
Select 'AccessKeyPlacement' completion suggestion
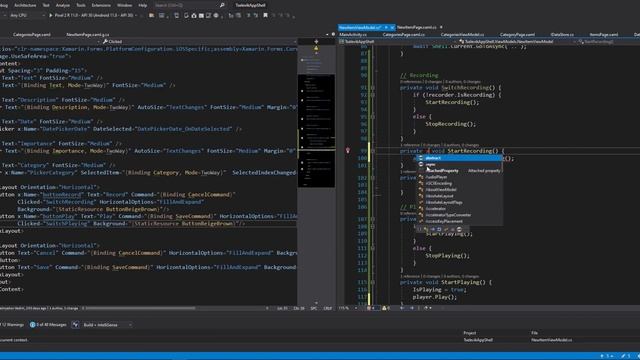(x=459, y=221)
